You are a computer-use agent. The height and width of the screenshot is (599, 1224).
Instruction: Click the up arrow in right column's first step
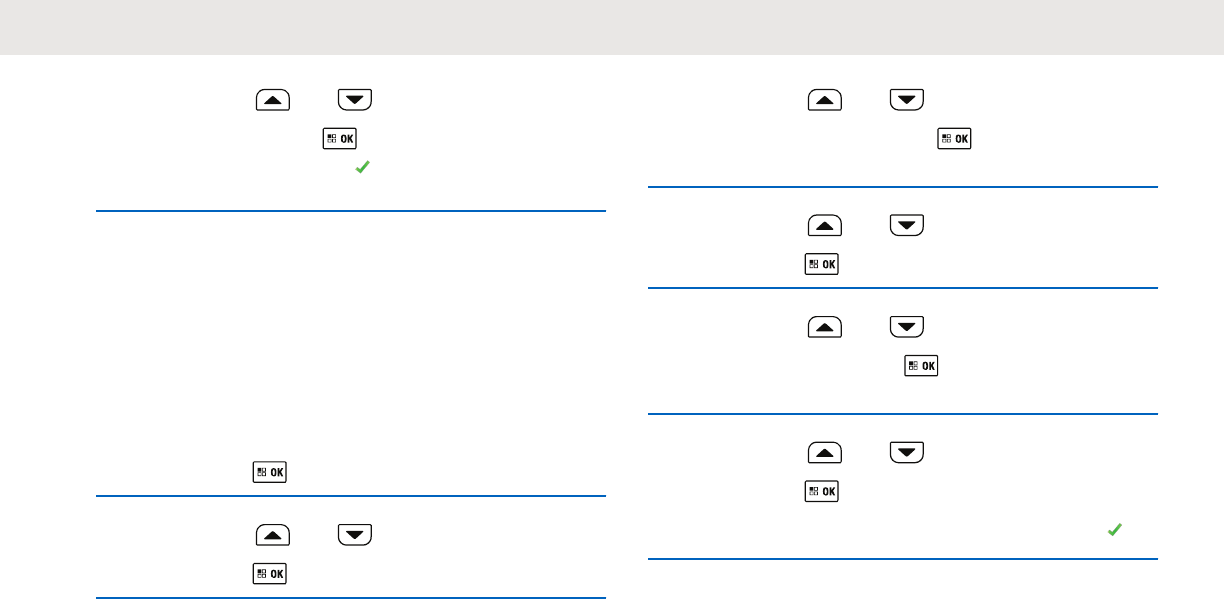coord(825,100)
